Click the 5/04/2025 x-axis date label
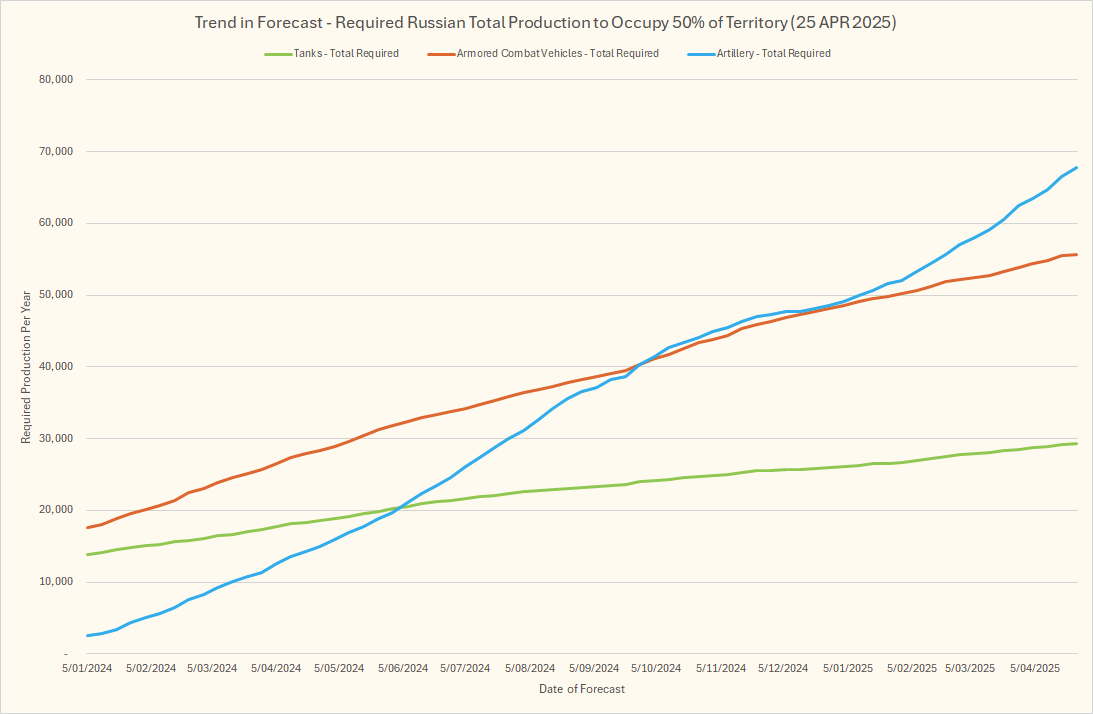Image resolution: width=1093 pixels, height=714 pixels. pyautogui.click(x=1036, y=667)
